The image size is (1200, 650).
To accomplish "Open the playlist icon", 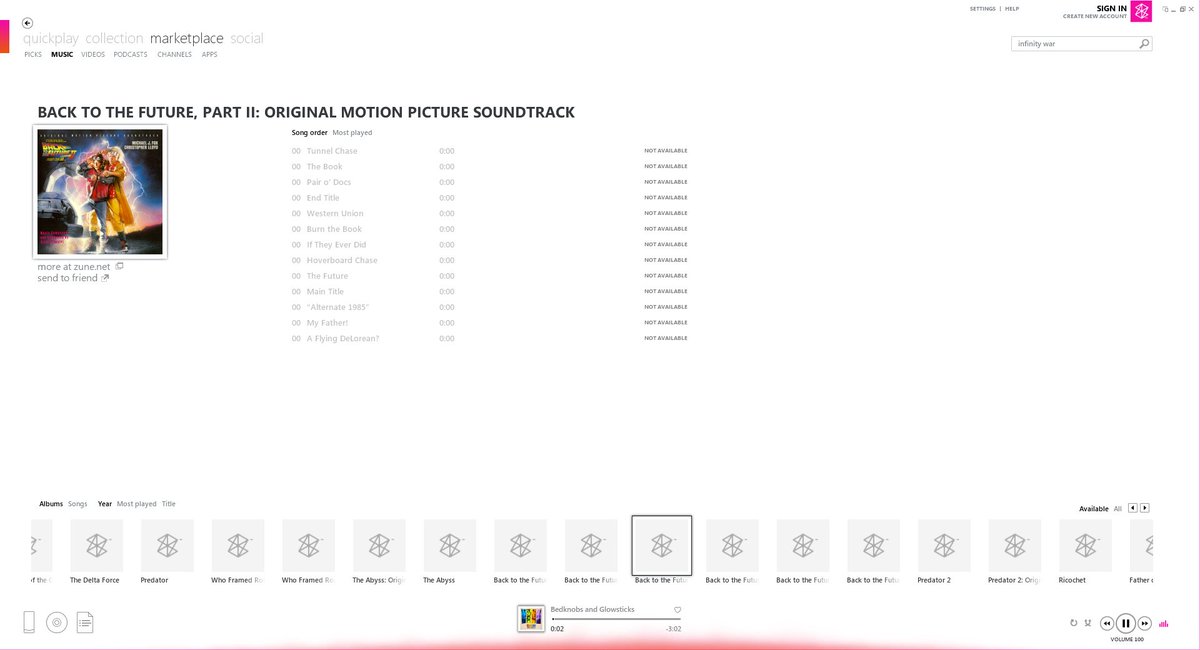I will [85, 622].
